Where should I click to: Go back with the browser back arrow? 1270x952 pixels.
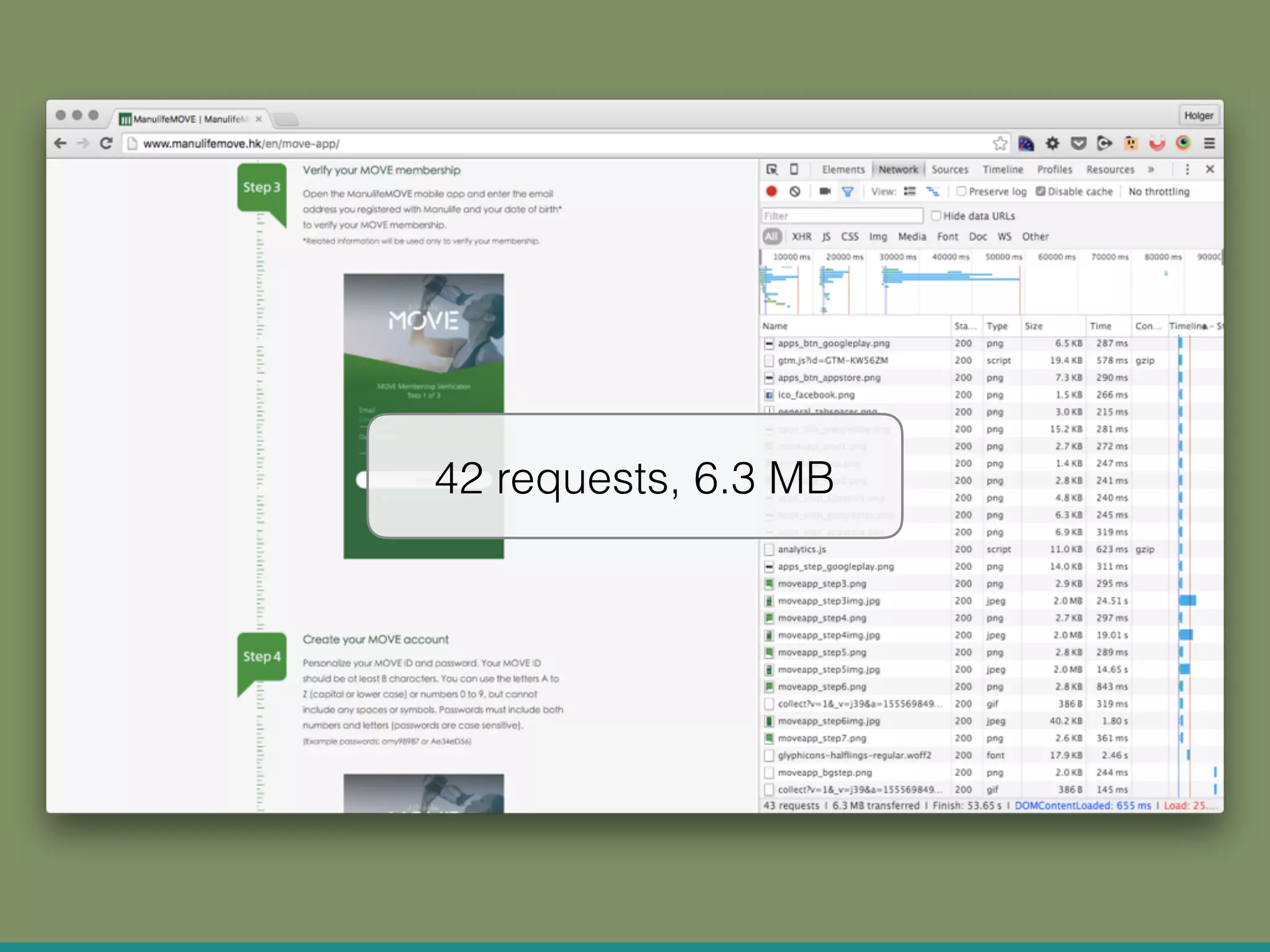pos(60,143)
